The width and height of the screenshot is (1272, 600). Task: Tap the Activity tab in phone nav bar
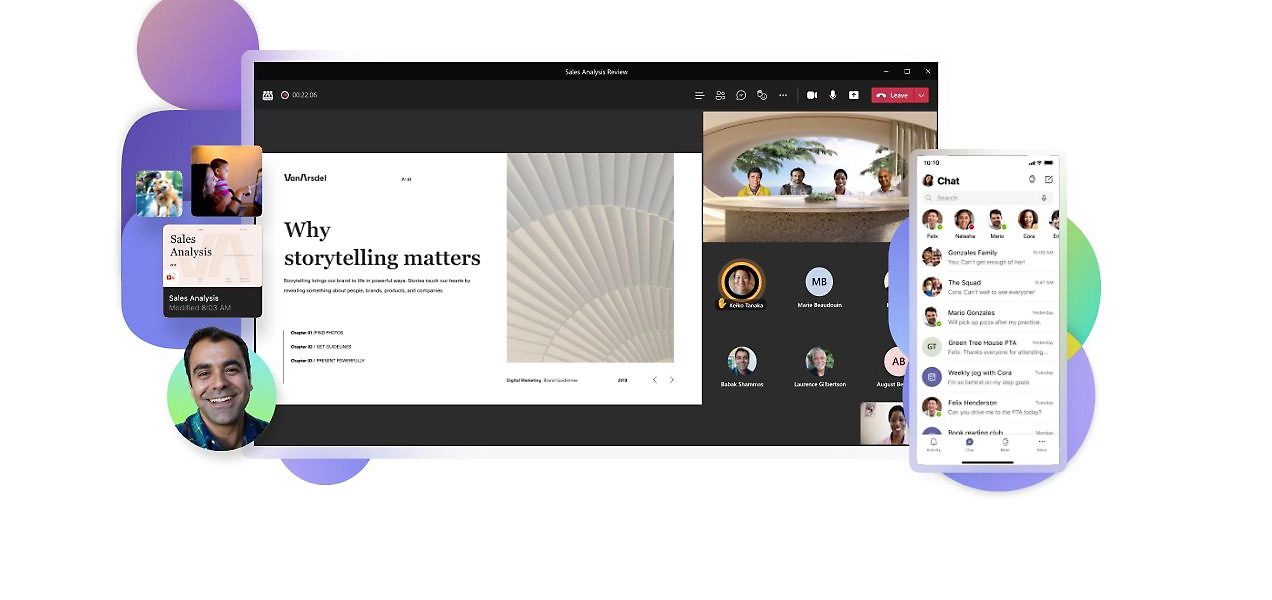coord(934,444)
